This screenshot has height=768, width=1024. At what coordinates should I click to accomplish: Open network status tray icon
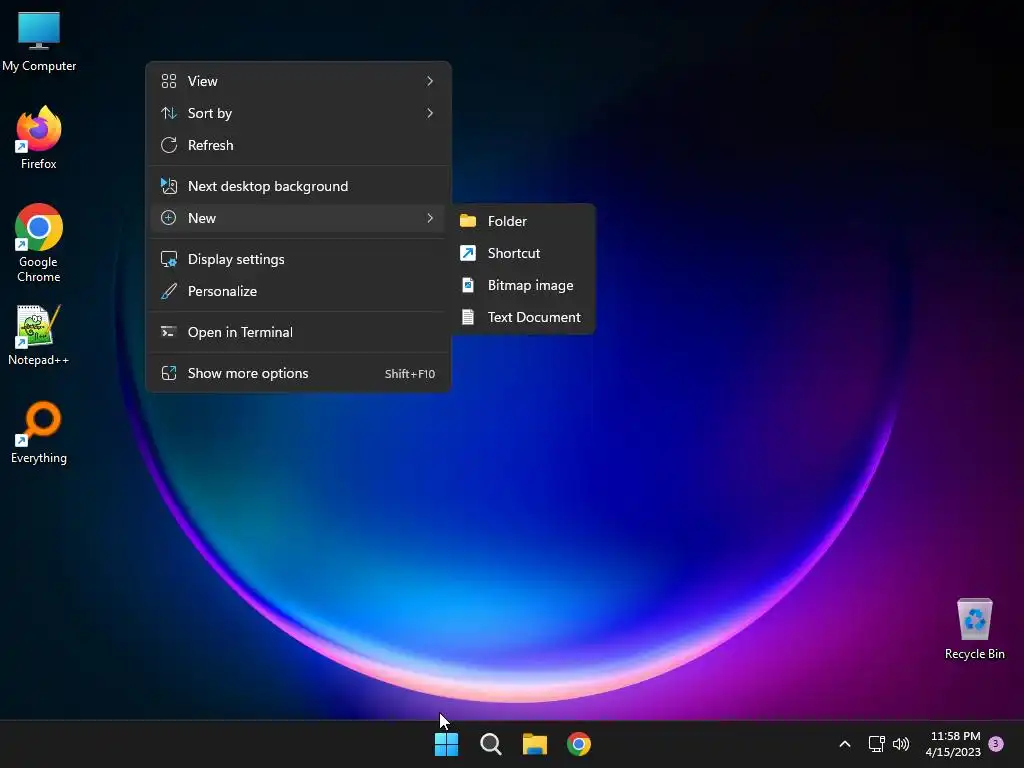[876, 744]
